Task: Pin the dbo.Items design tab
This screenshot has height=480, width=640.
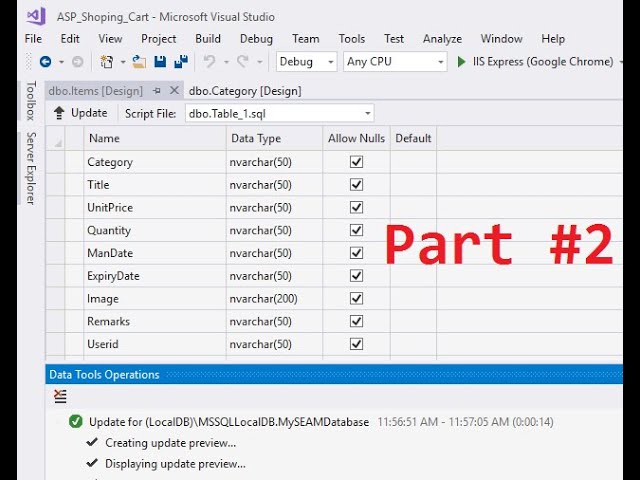Action: 157,91
